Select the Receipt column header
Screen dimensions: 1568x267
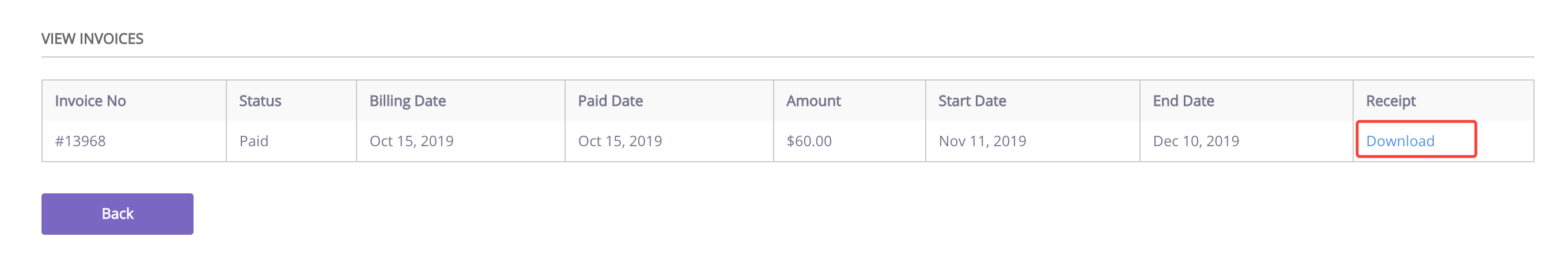tap(1391, 101)
